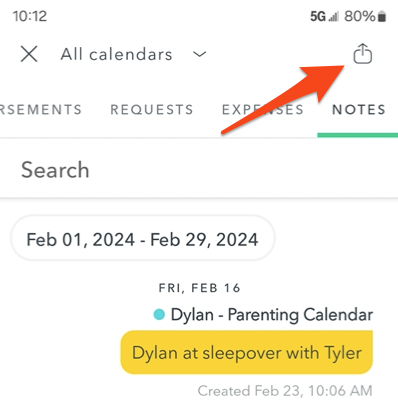Select the Notes tab
The height and width of the screenshot is (406, 398).
(359, 109)
